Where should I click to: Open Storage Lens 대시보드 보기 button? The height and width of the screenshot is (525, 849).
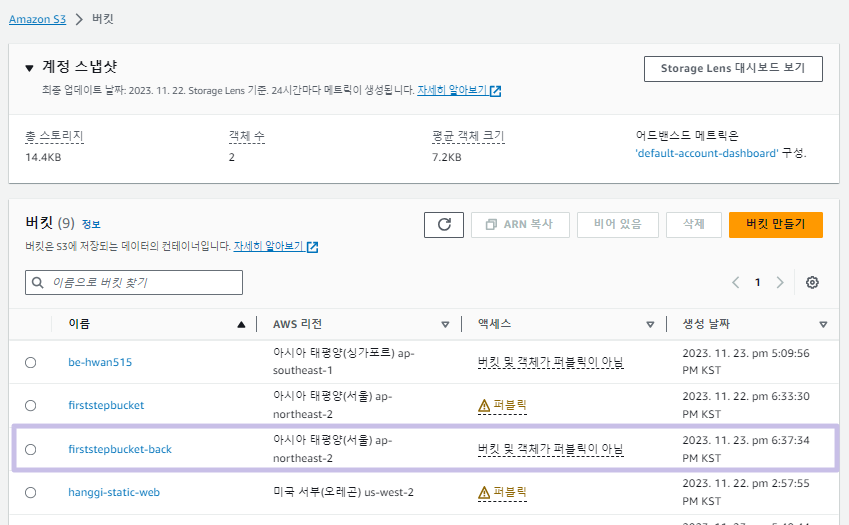[733, 69]
